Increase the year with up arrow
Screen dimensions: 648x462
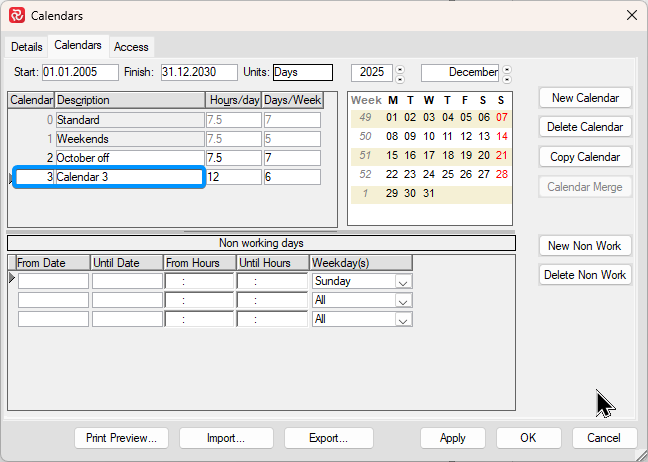(401, 68)
